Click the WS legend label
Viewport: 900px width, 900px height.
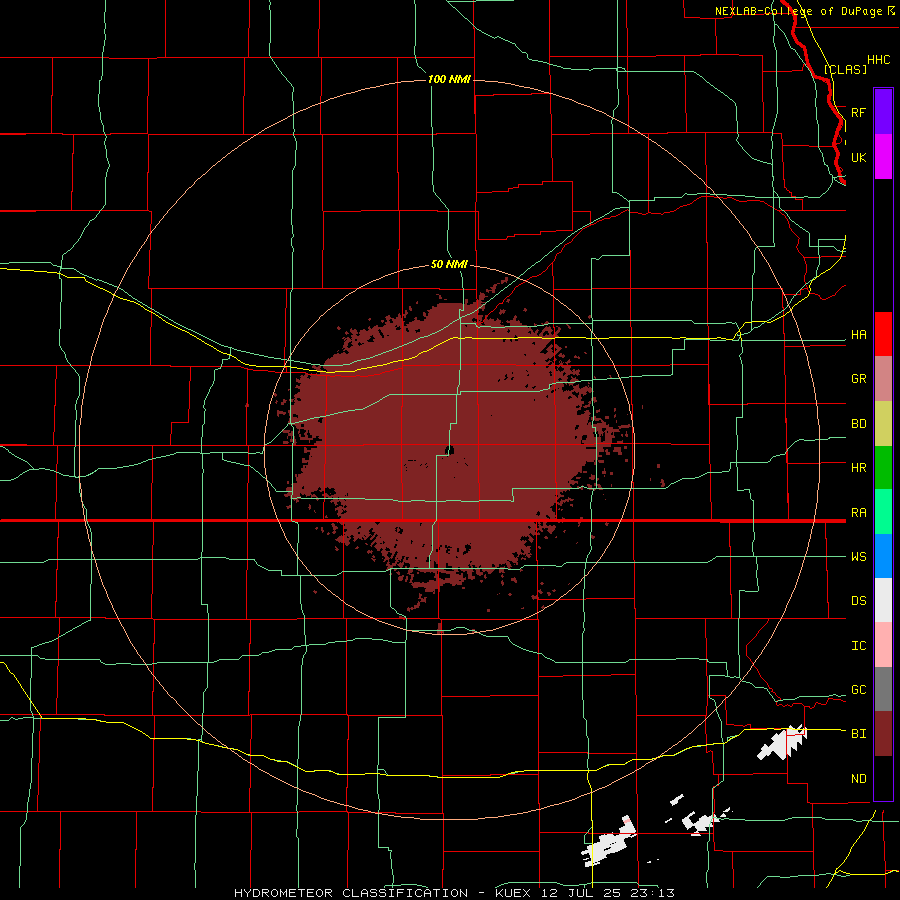[x=858, y=557]
